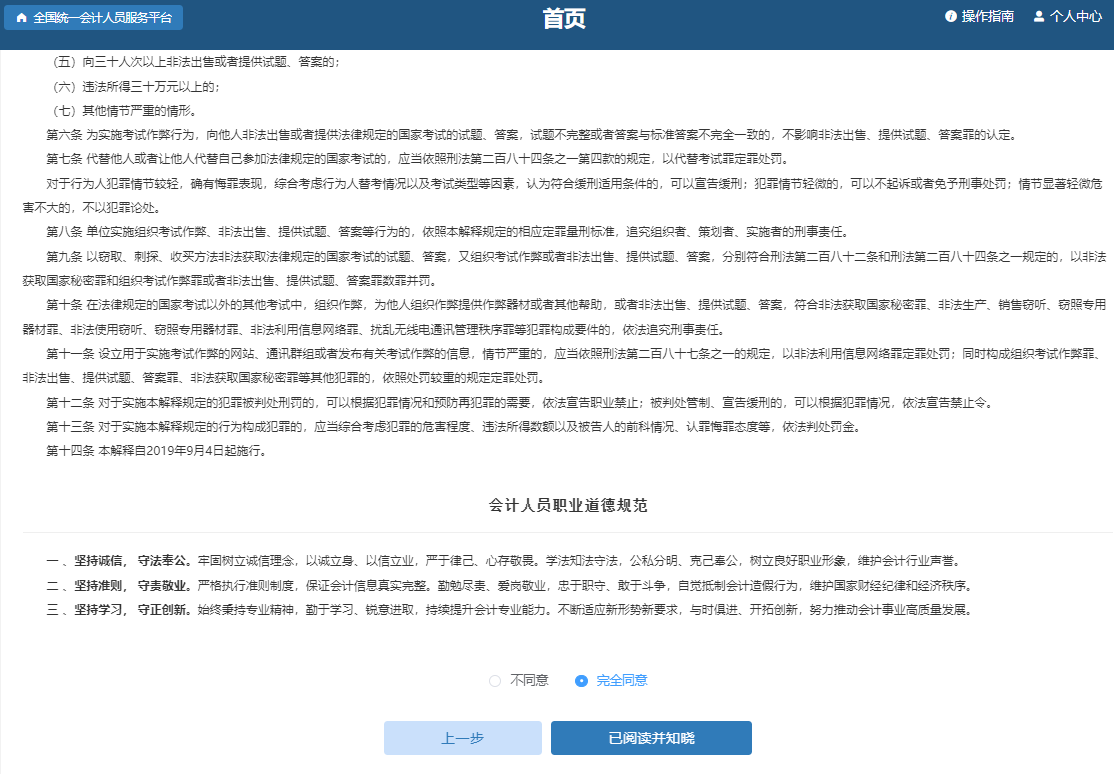Click the 上一步 button to go back
Screen dimensions: 1114x774
tap(462, 738)
